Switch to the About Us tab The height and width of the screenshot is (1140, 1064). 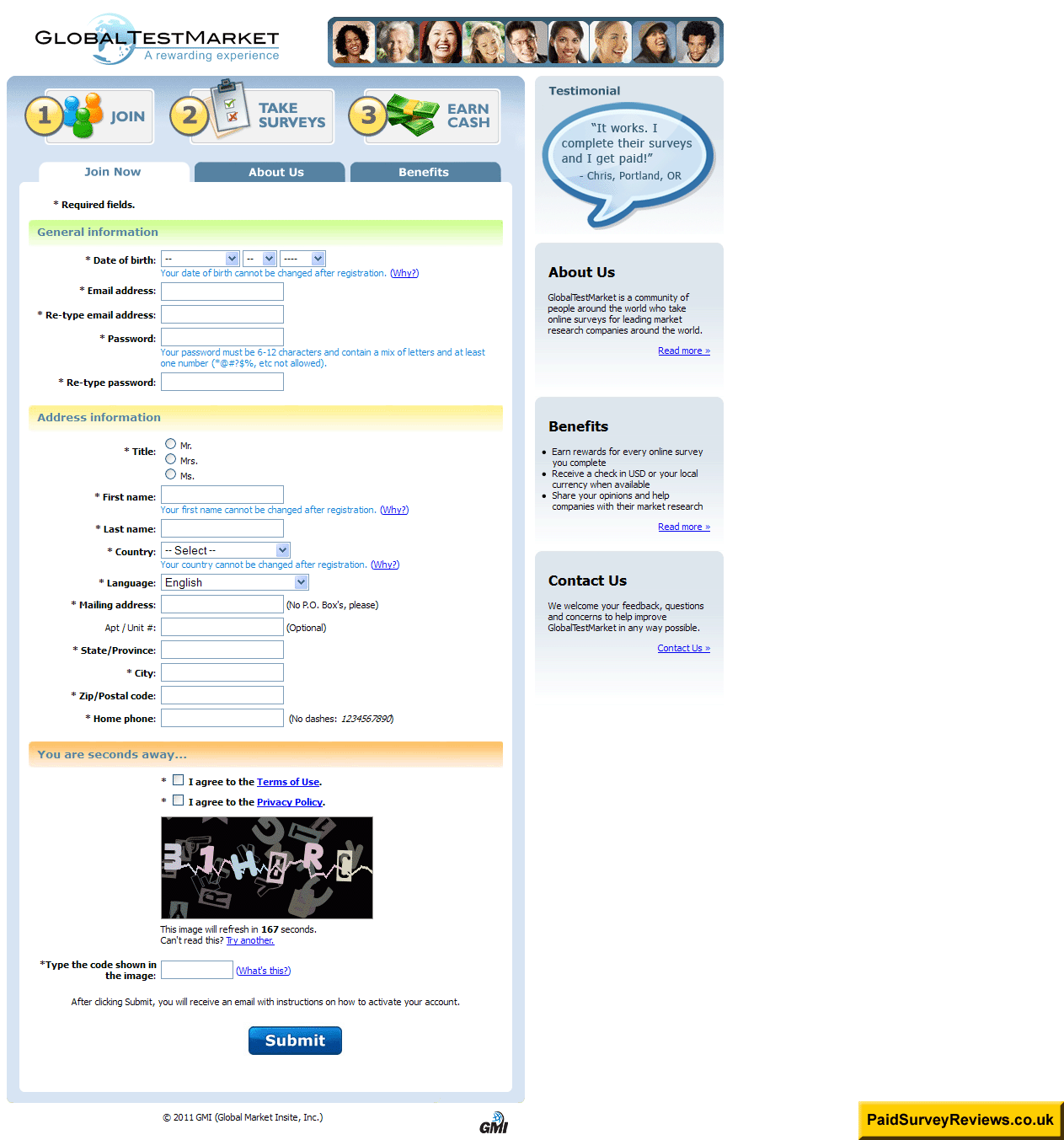coord(270,172)
